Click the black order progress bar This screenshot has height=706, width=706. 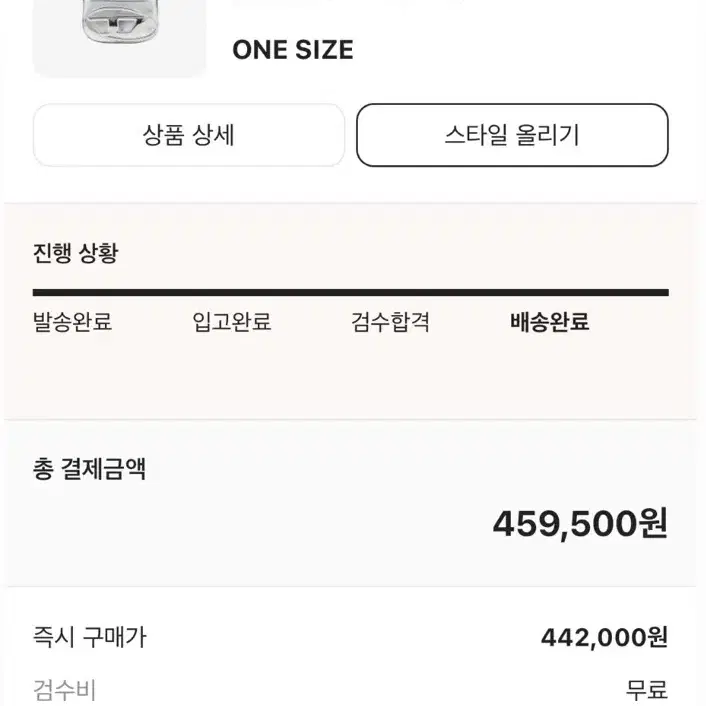tap(351, 293)
